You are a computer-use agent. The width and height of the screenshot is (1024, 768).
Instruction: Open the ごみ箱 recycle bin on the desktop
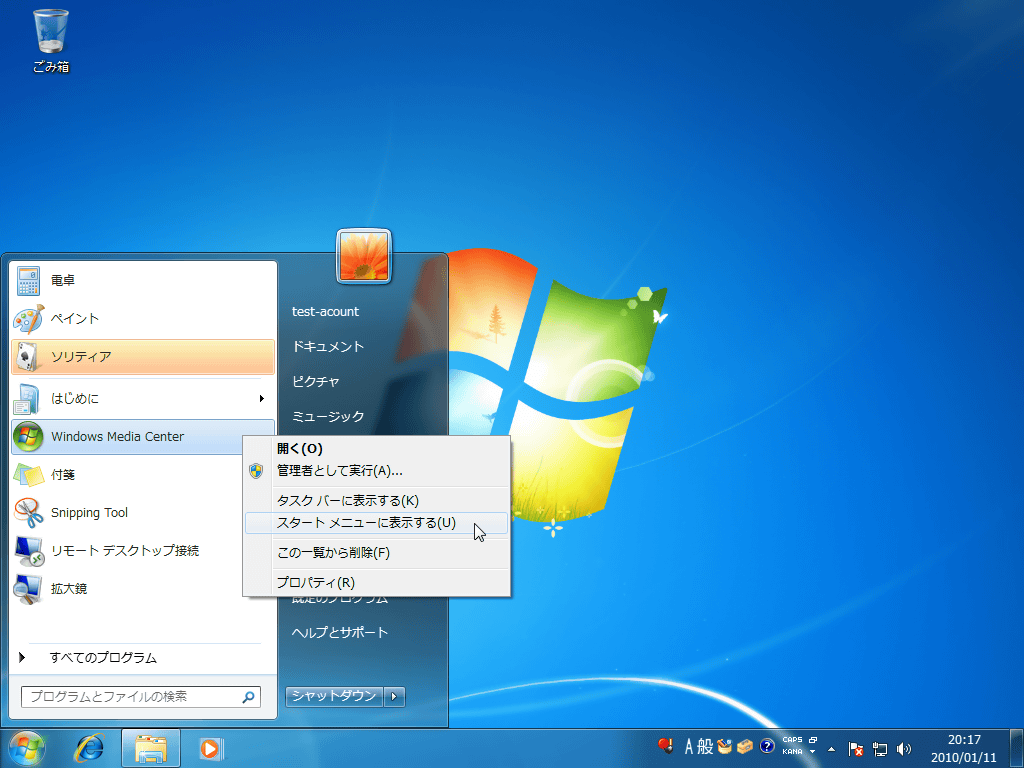point(51,40)
